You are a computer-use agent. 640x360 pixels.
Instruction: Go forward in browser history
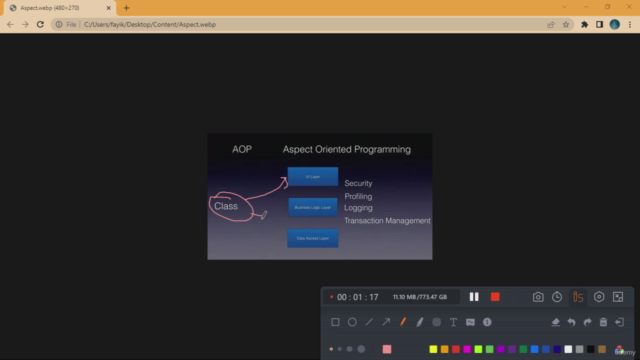[25, 24]
